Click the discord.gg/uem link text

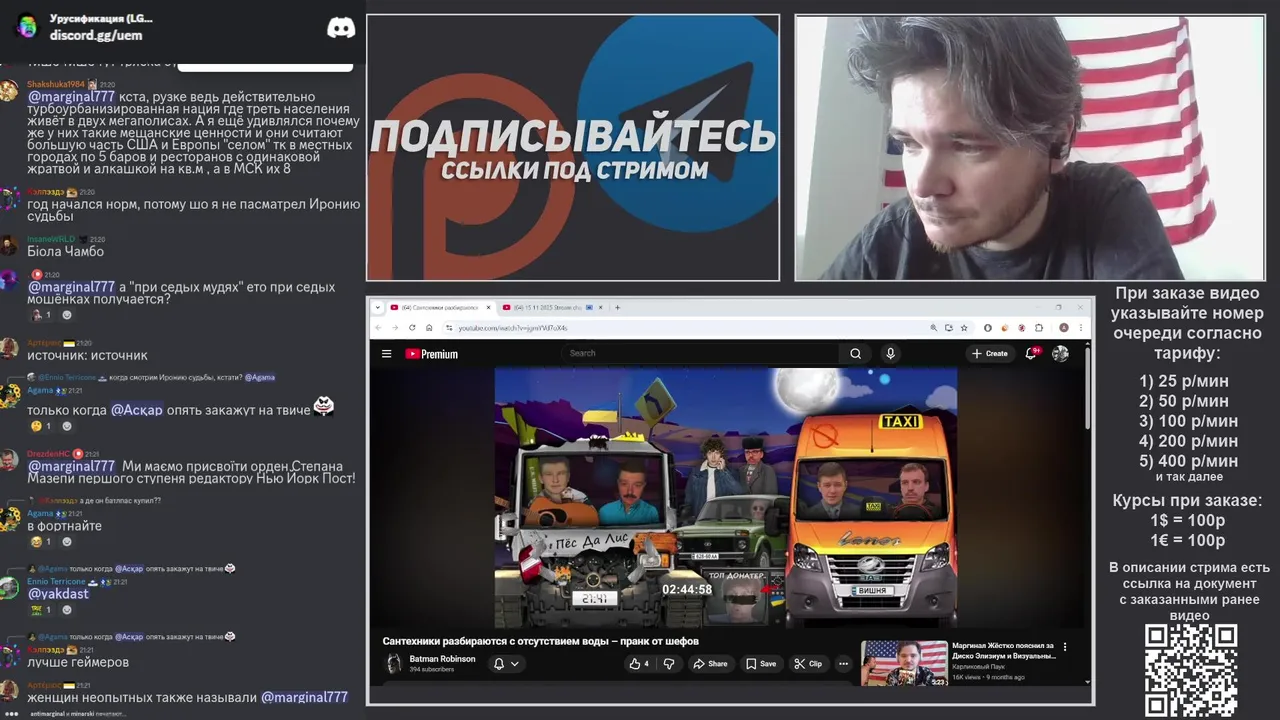click(96, 35)
